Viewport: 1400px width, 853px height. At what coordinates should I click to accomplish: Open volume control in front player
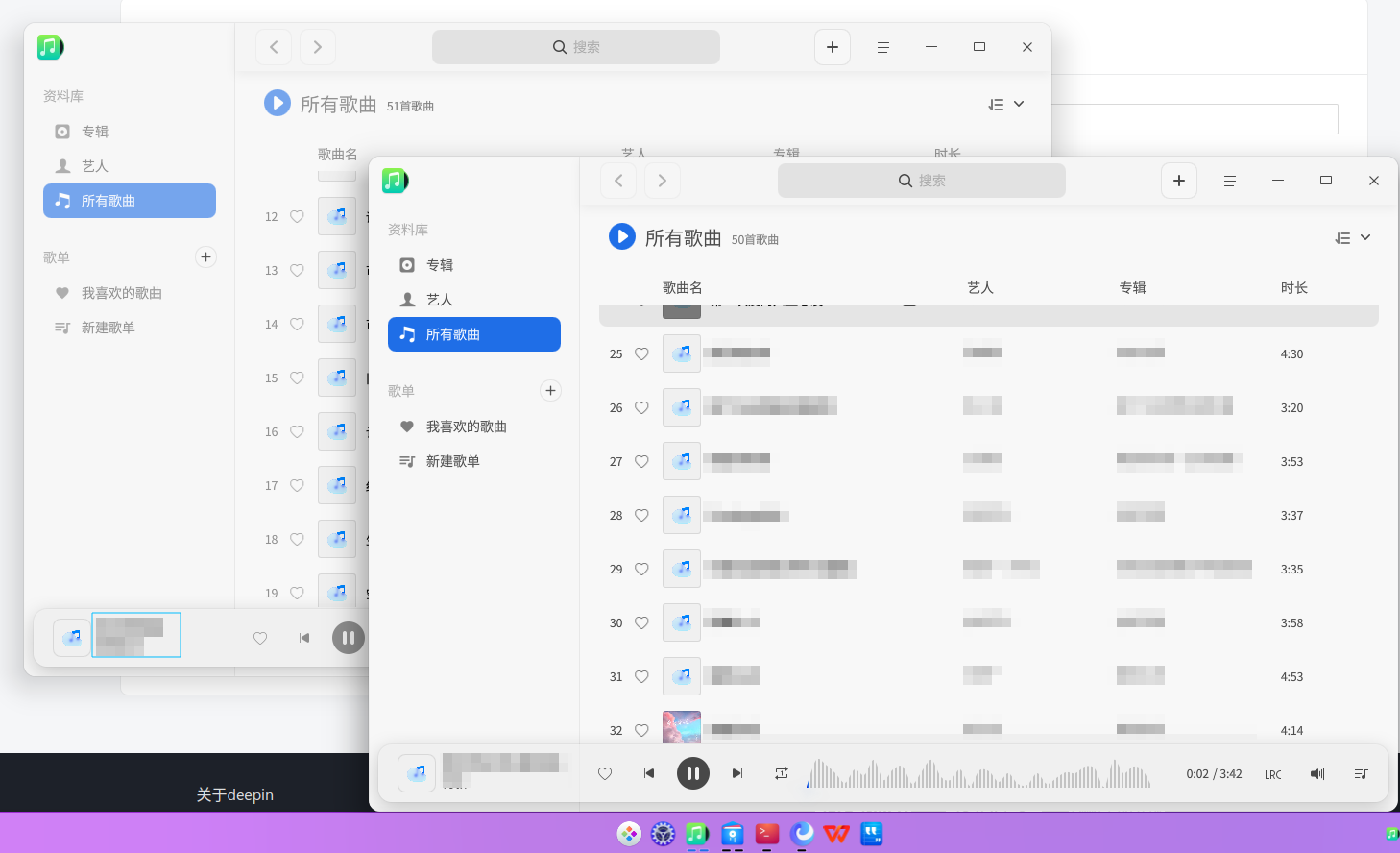[1317, 773]
